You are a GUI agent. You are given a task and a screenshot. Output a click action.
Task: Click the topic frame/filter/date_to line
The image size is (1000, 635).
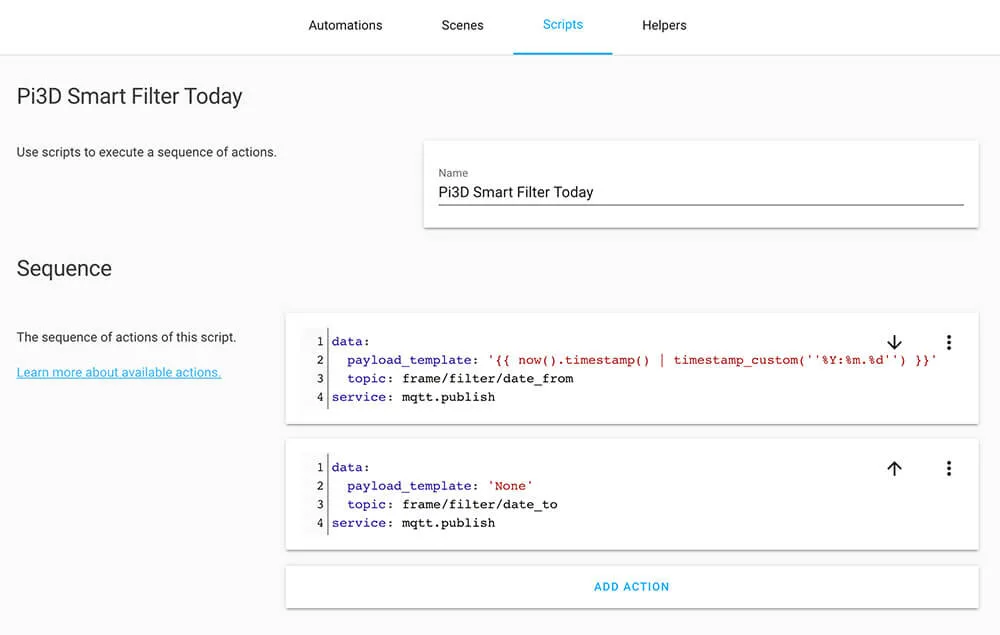click(452, 504)
